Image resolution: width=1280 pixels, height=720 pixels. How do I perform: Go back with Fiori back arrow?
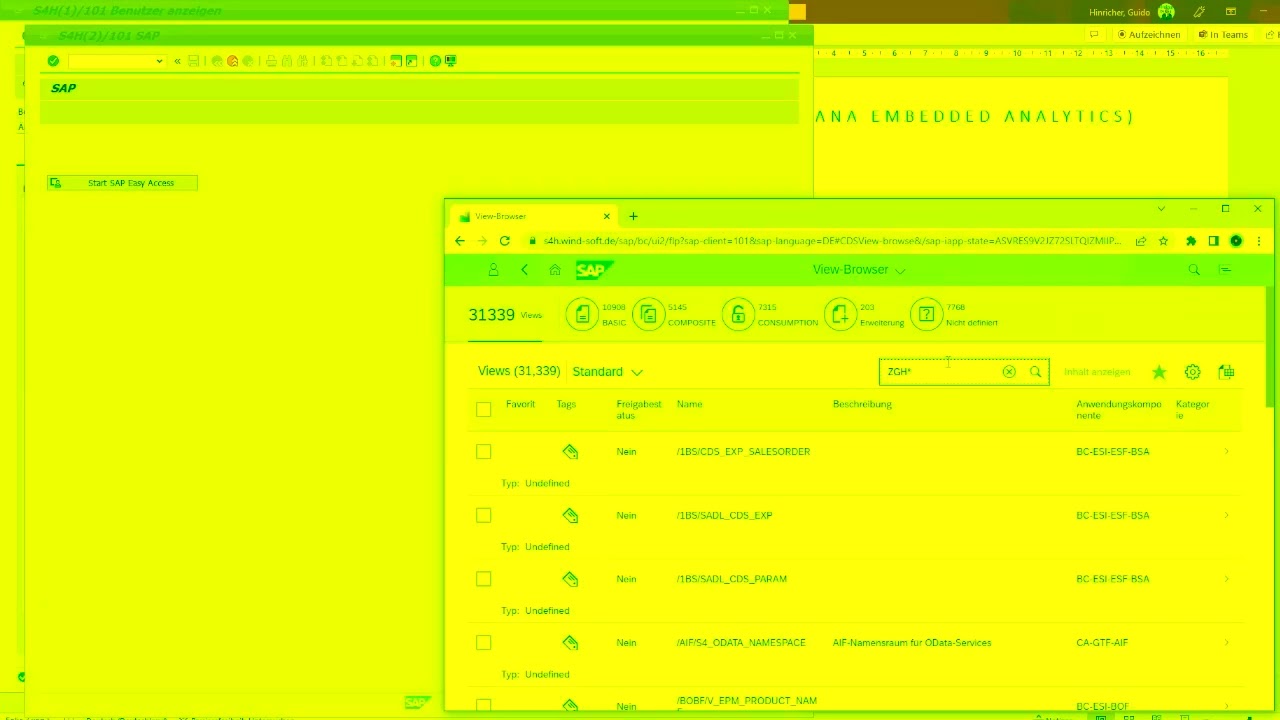click(x=524, y=270)
